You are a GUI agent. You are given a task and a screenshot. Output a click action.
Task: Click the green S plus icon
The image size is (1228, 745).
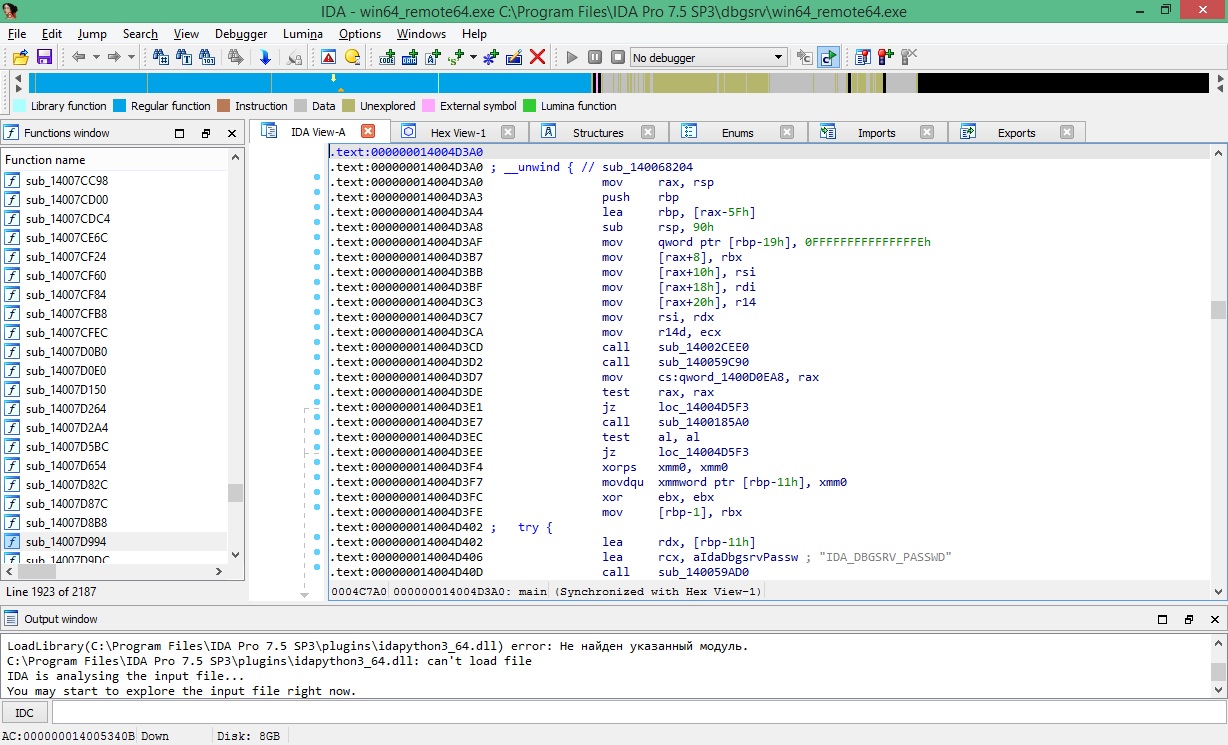click(x=456, y=58)
